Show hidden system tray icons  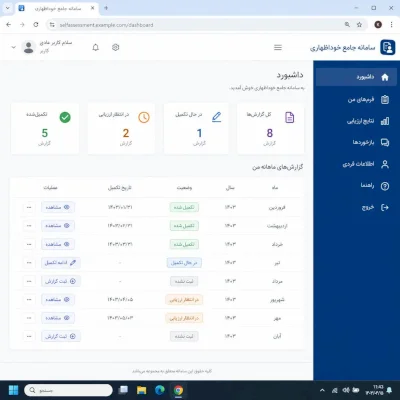point(322,390)
